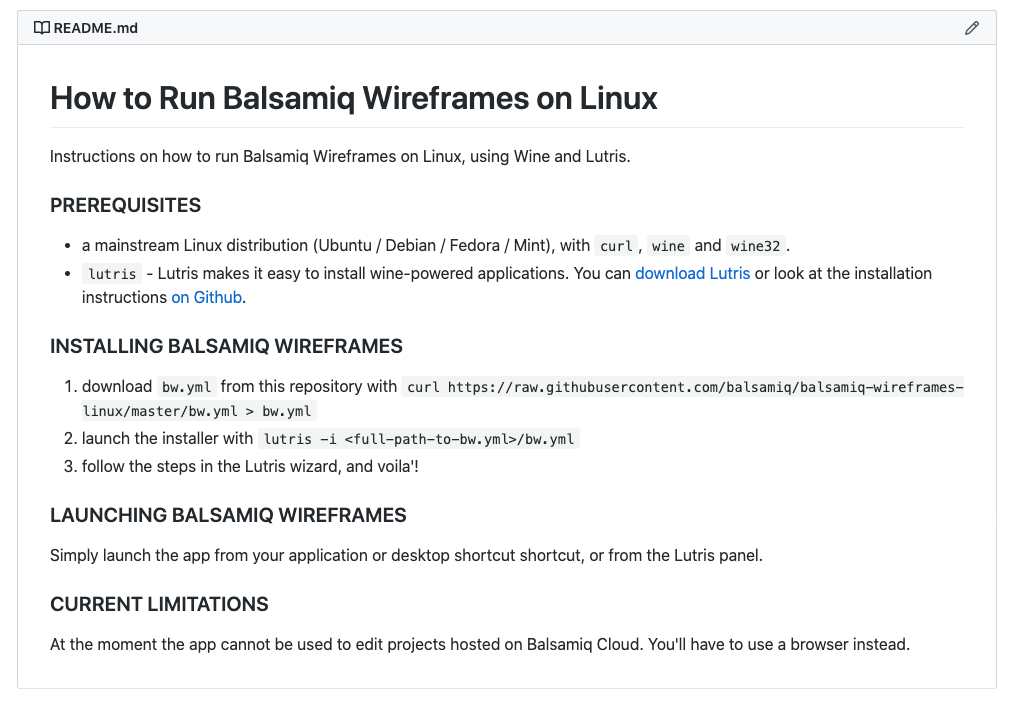Click the book icon beside README.md

[41, 28]
